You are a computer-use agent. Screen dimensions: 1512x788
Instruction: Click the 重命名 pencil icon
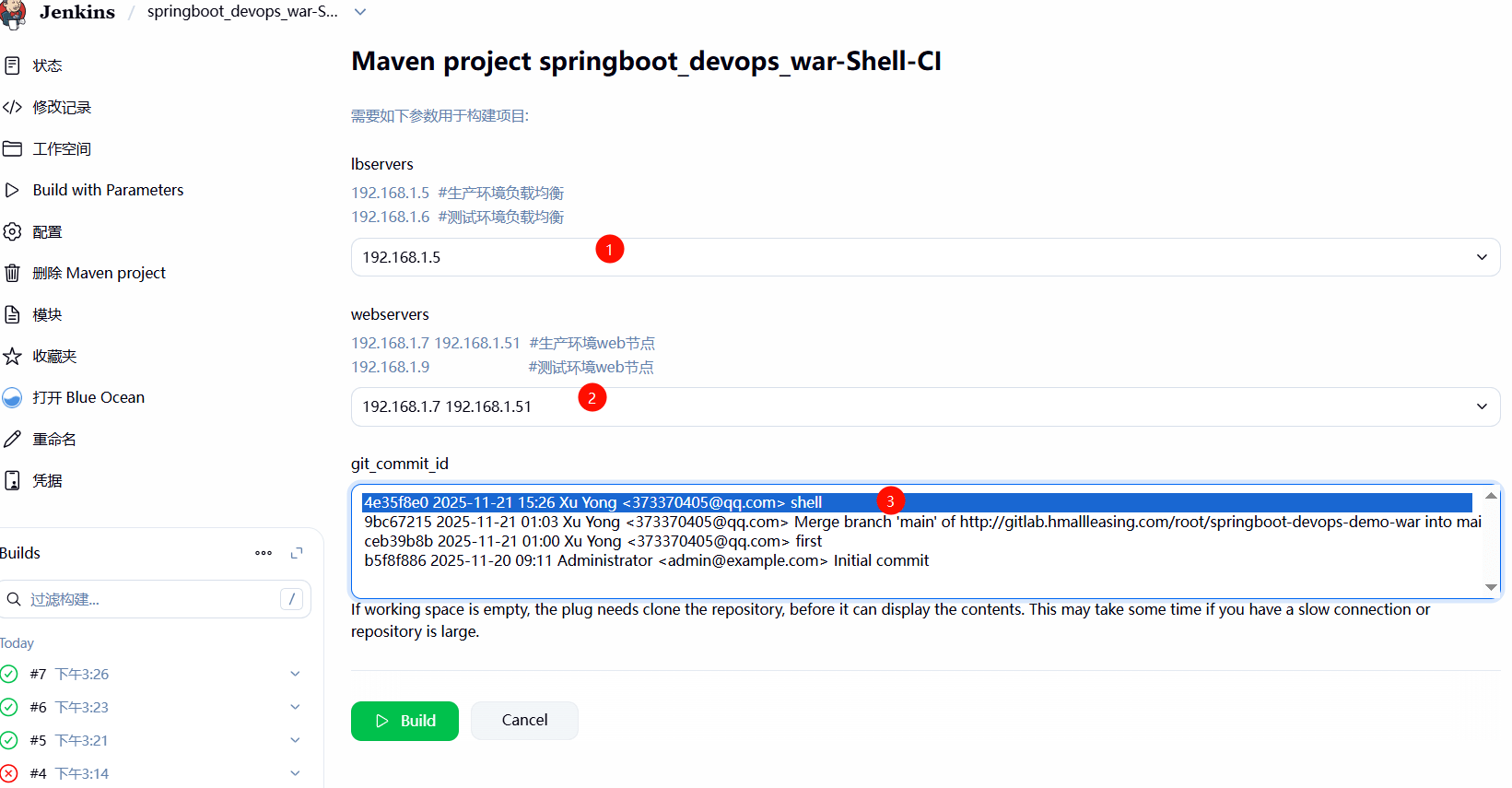(x=12, y=439)
